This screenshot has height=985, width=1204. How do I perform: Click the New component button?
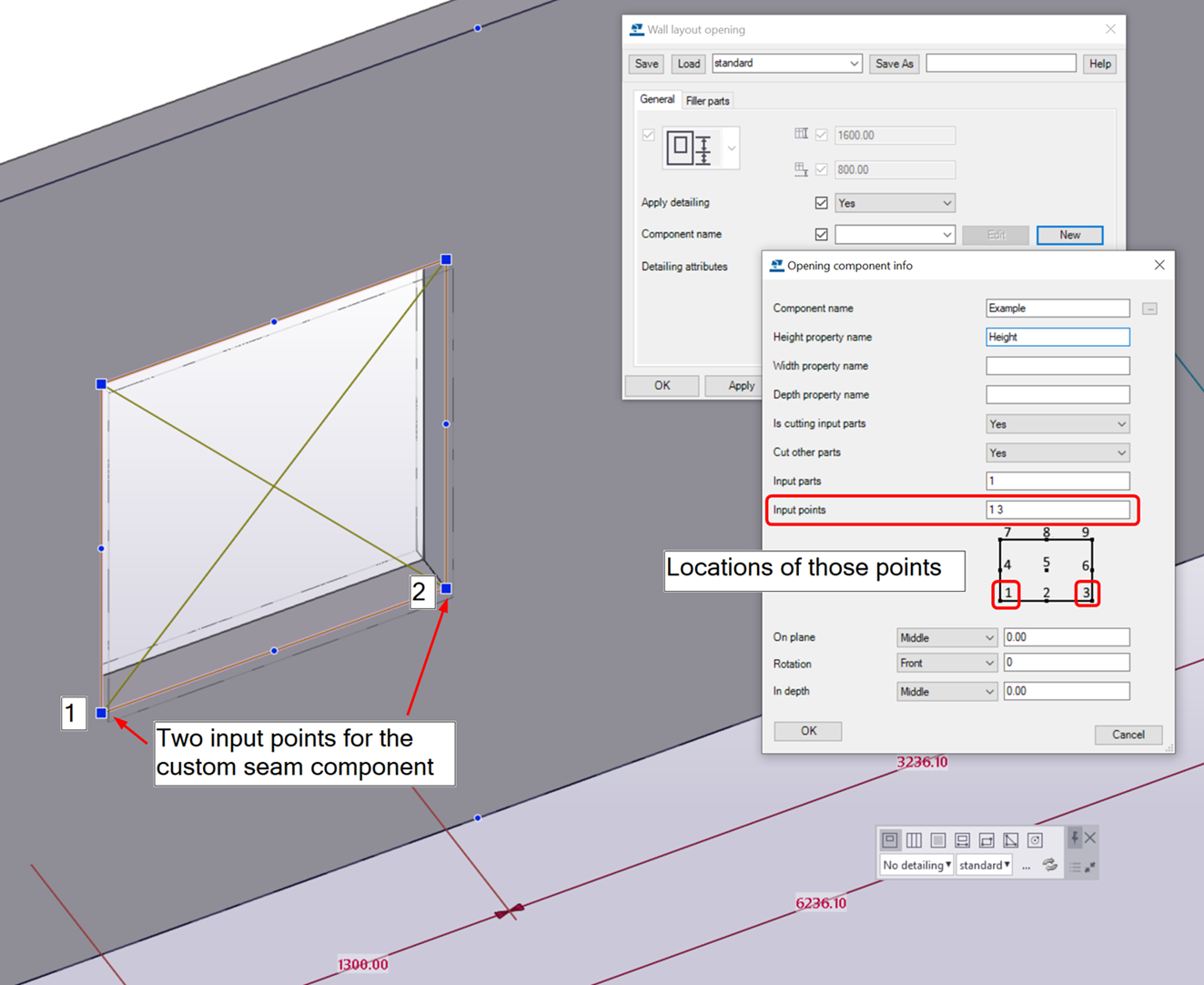1069,235
